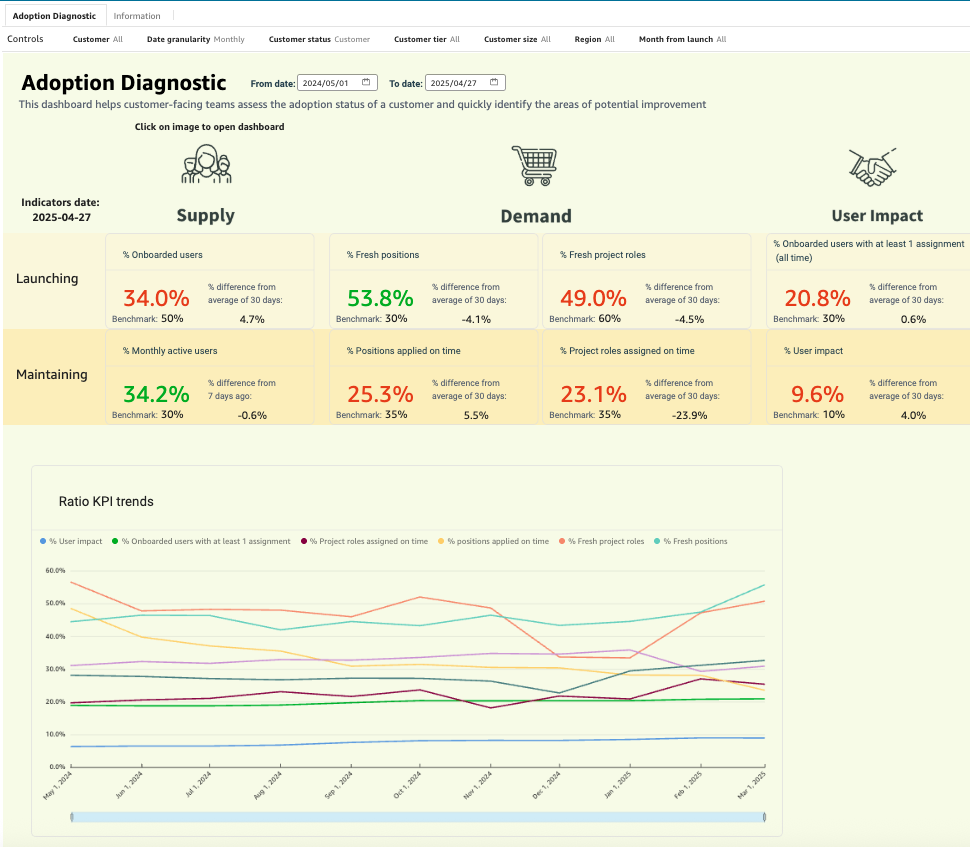Click the Demand shopping cart icon
Screen dimensions: 970x847
(x=534, y=164)
